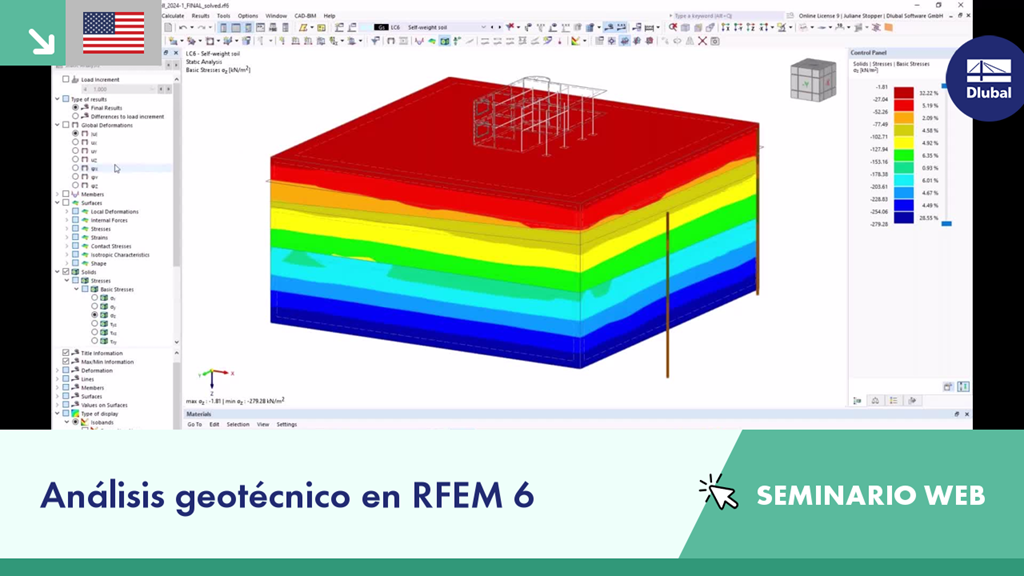Open the CAD-BIM menu

coord(305,16)
